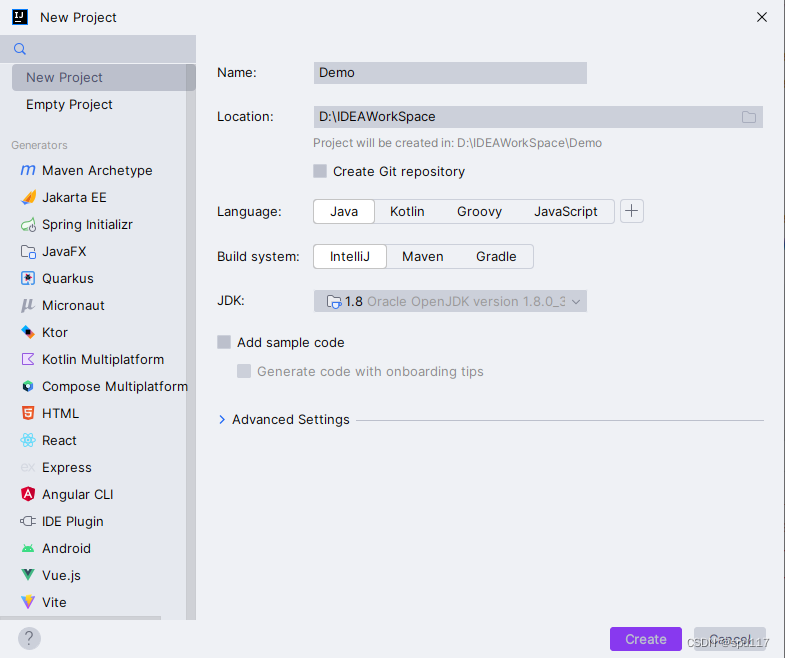The image size is (785, 658).
Task: Select Angular CLI generator label
Action: [x=78, y=495]
